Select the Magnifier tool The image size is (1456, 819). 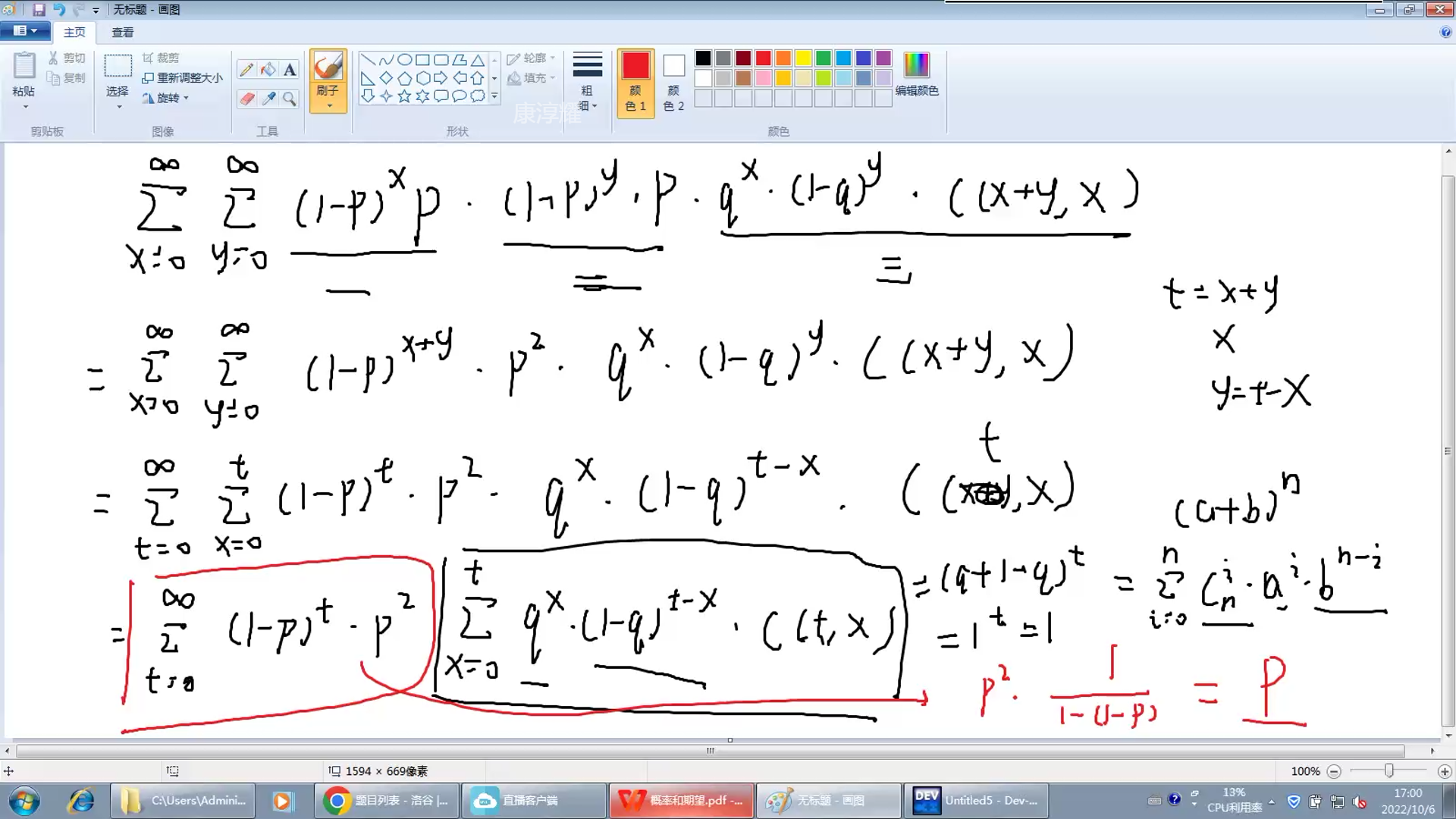(290, 99)
